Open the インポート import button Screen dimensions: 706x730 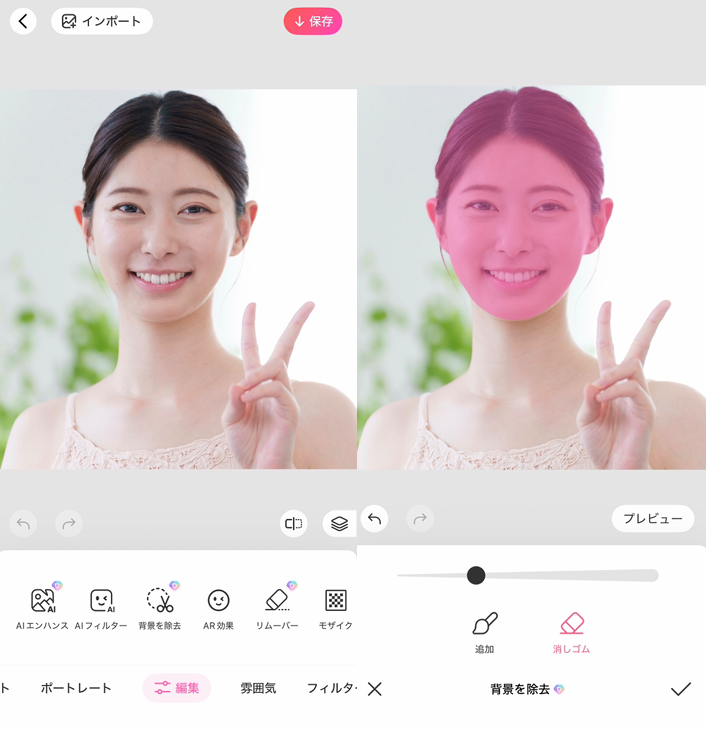point(102,21)
